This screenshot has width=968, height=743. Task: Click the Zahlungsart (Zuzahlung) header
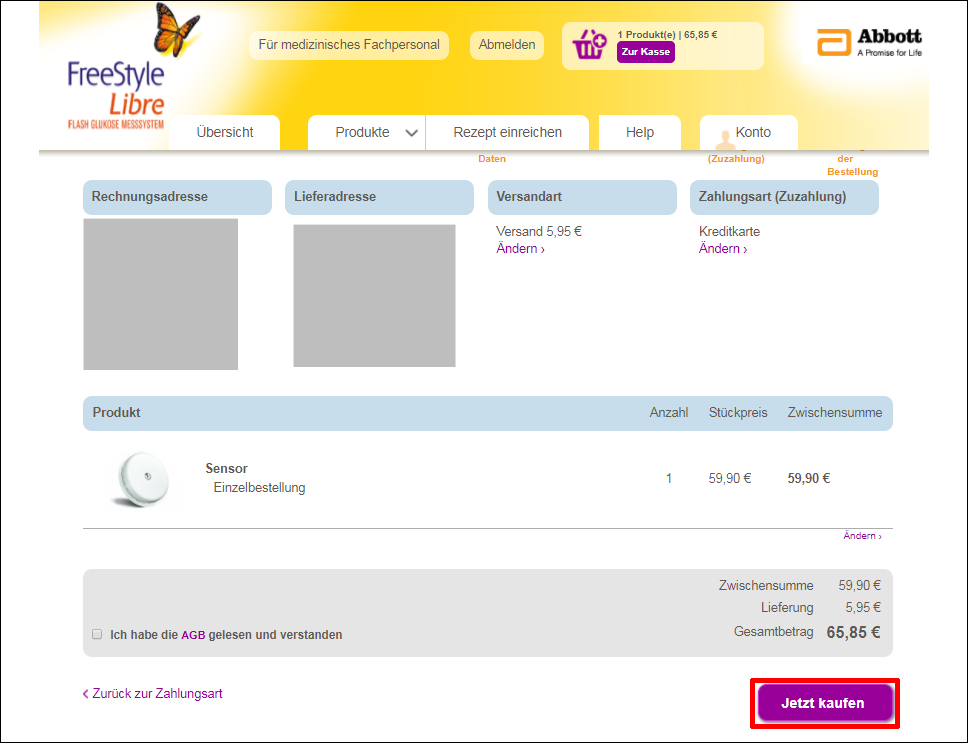784,197
